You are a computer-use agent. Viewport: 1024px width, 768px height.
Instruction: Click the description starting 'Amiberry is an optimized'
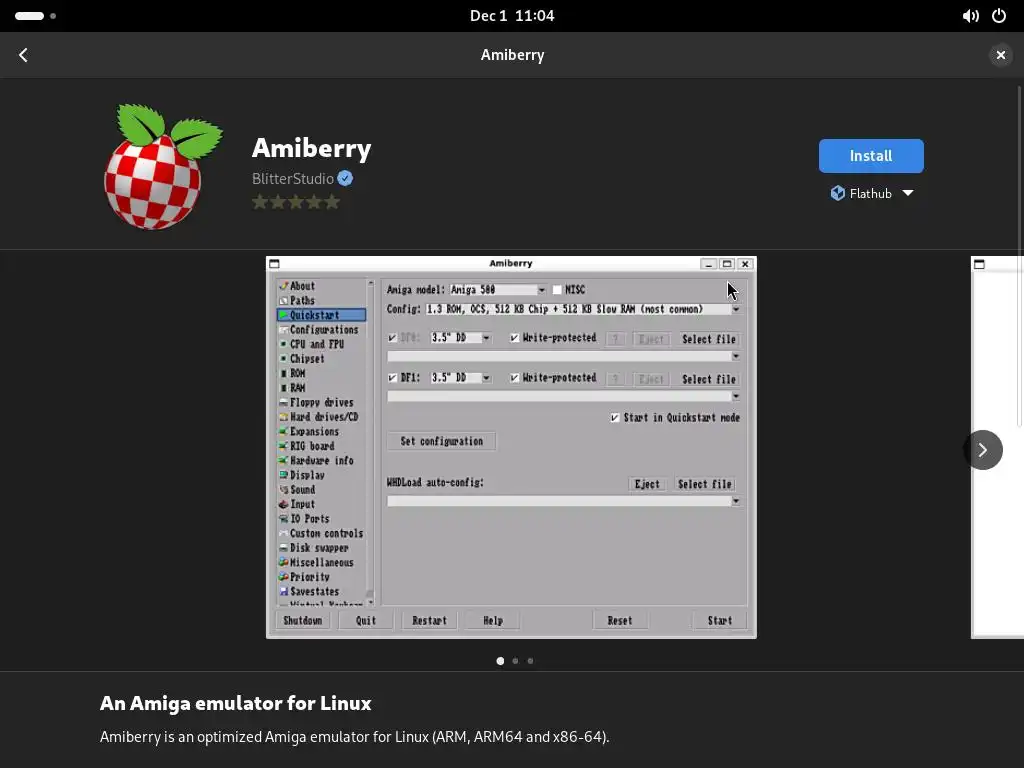(355, 737)
